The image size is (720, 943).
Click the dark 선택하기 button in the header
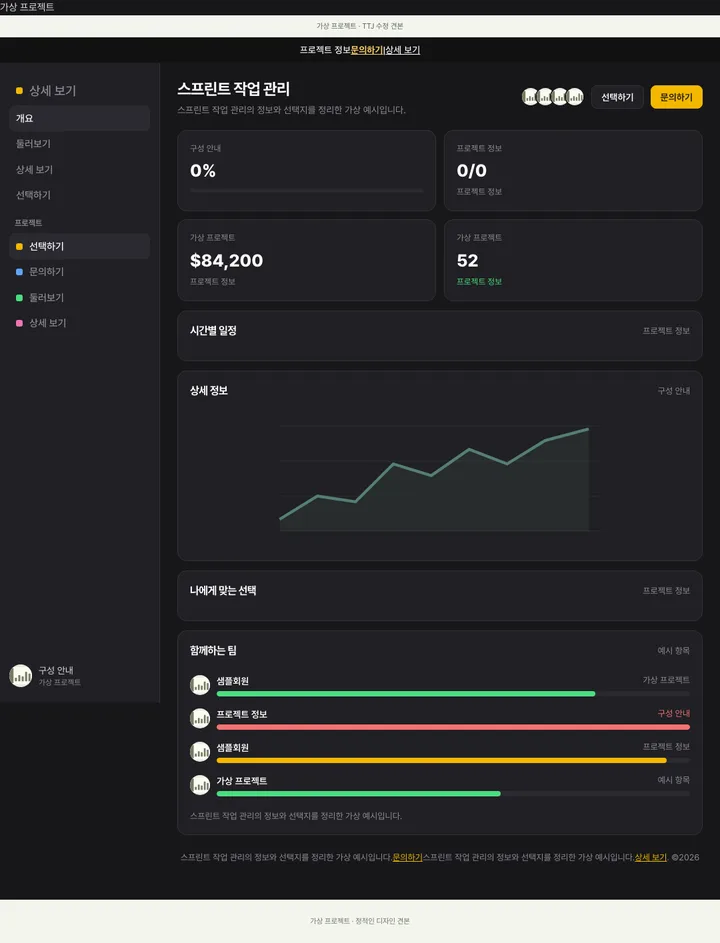tap(617, 97)
